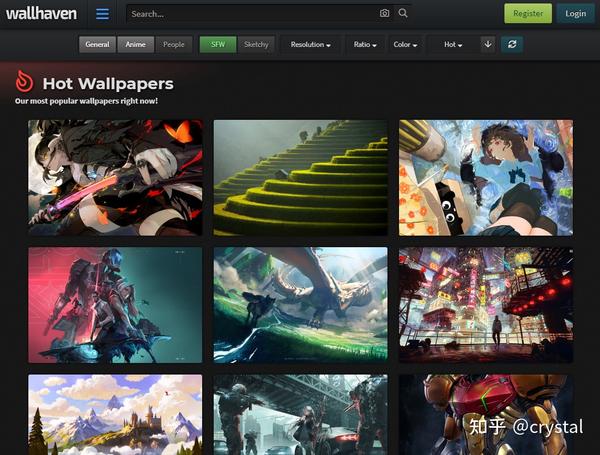
Task: Open the castle and mountains wallpaper
Action: point(115,415)
